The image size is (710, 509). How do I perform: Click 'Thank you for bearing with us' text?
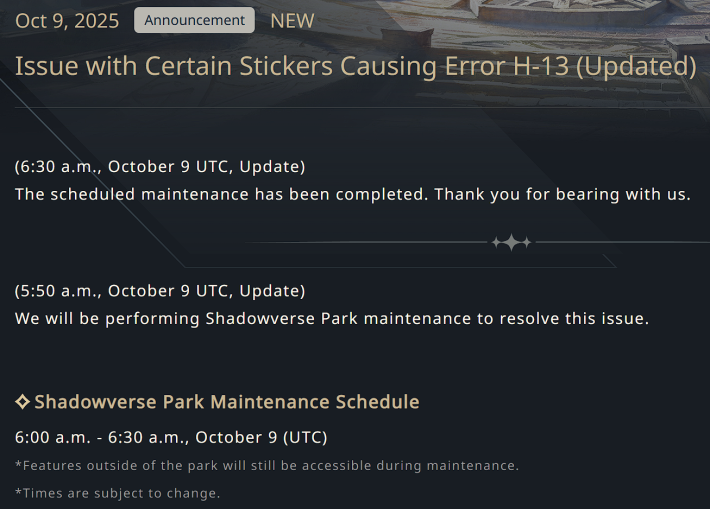(x=562, y=194)
